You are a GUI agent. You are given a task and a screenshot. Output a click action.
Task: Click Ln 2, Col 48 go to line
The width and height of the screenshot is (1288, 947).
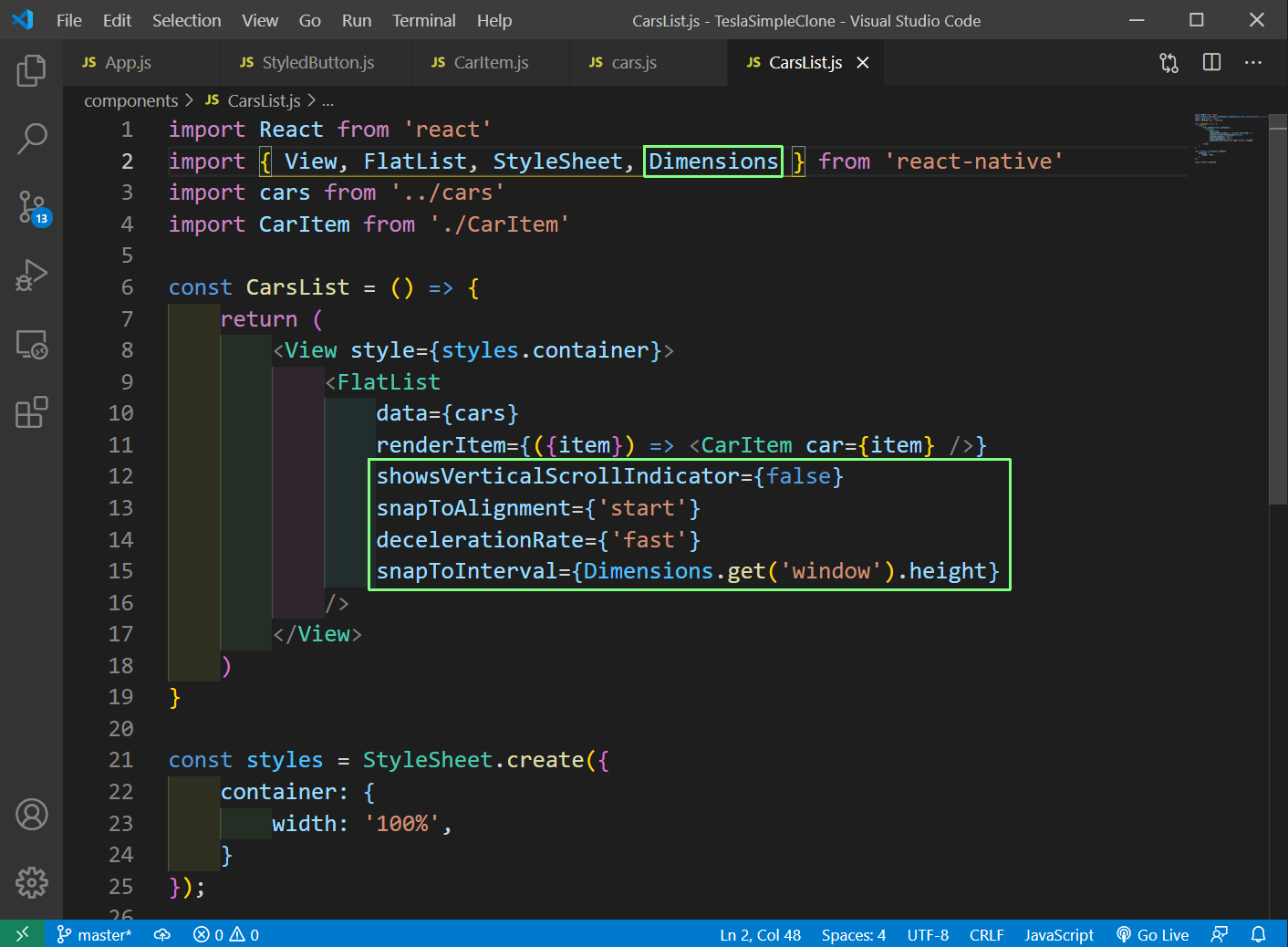point(760,934)
